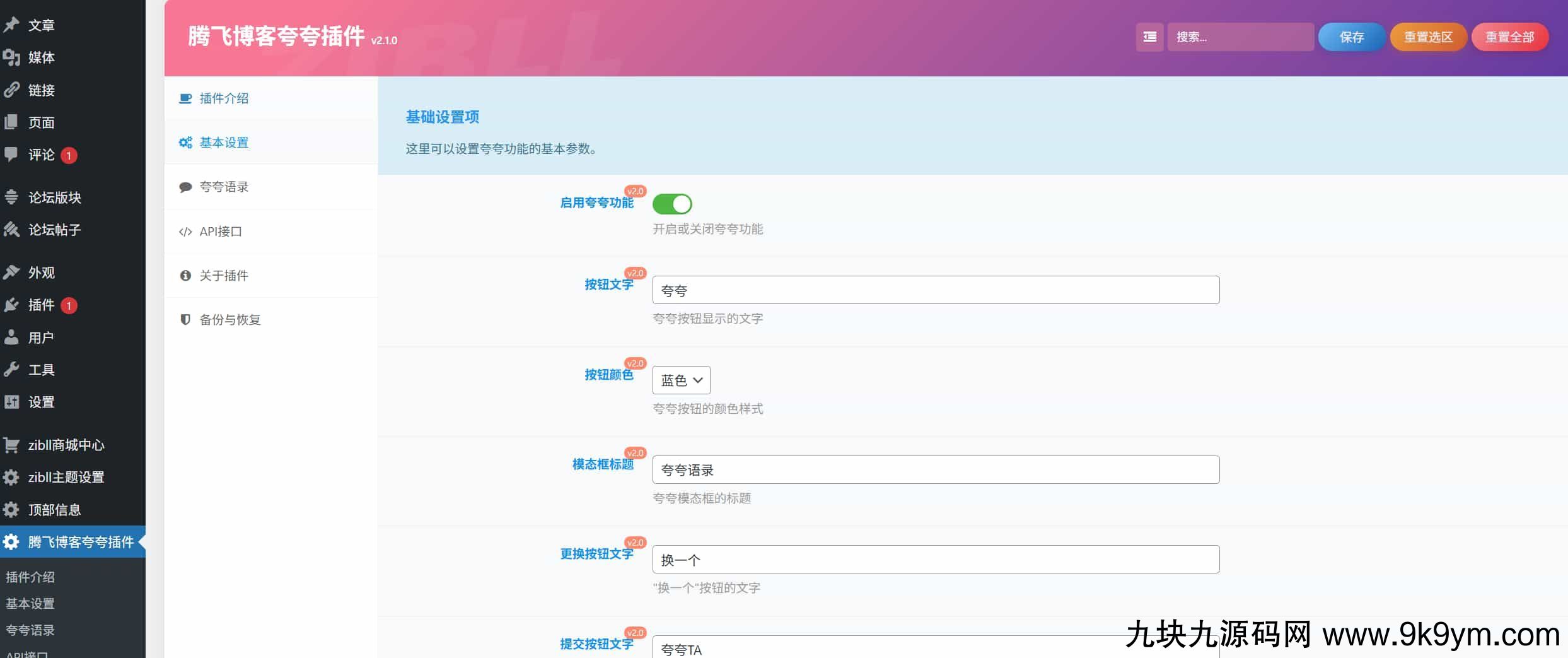Open the 按钮颜色 dropdown showing 蓝色

[x=681, y=380]
